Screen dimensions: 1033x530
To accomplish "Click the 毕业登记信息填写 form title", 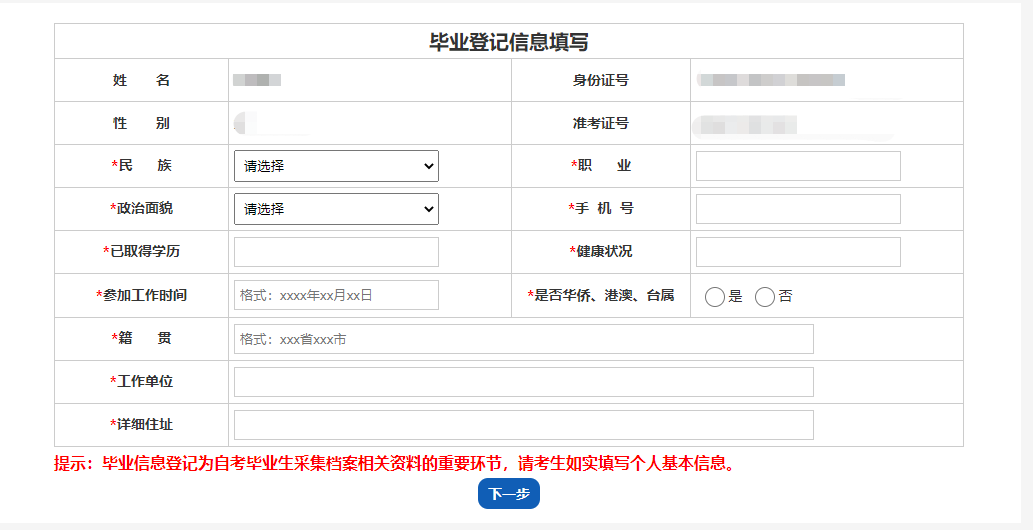I will 508,42.
